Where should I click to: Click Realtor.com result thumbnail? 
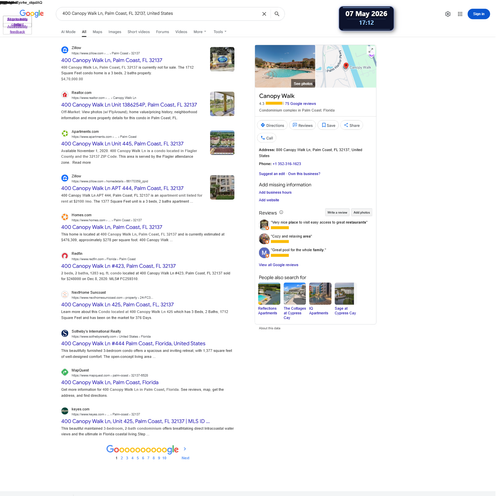[x=222, y=104]
